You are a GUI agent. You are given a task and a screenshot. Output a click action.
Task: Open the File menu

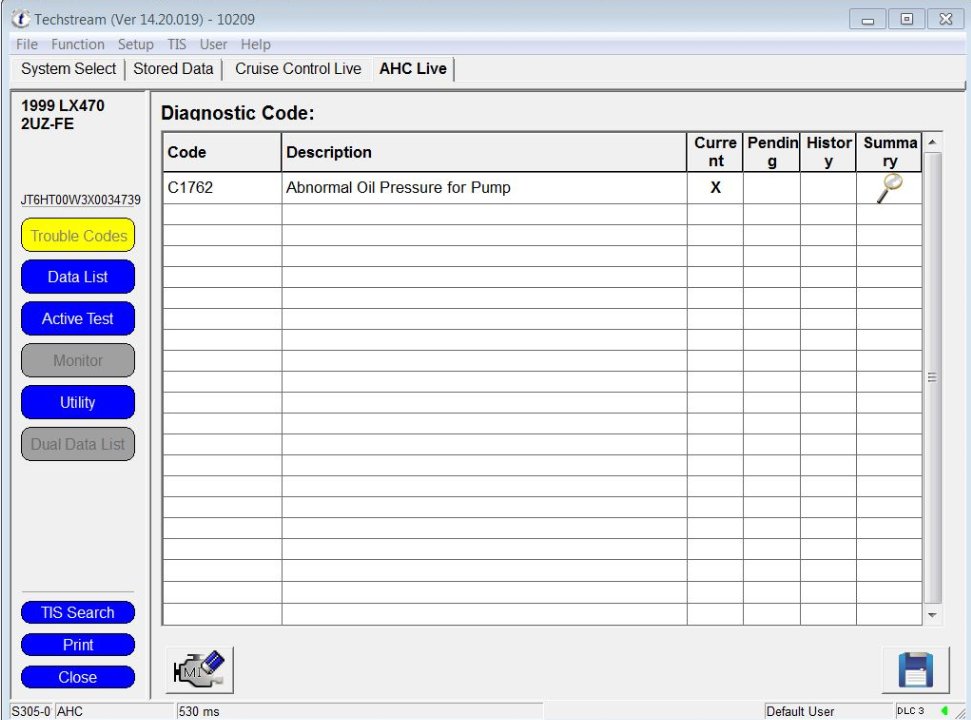coord(27,45)
